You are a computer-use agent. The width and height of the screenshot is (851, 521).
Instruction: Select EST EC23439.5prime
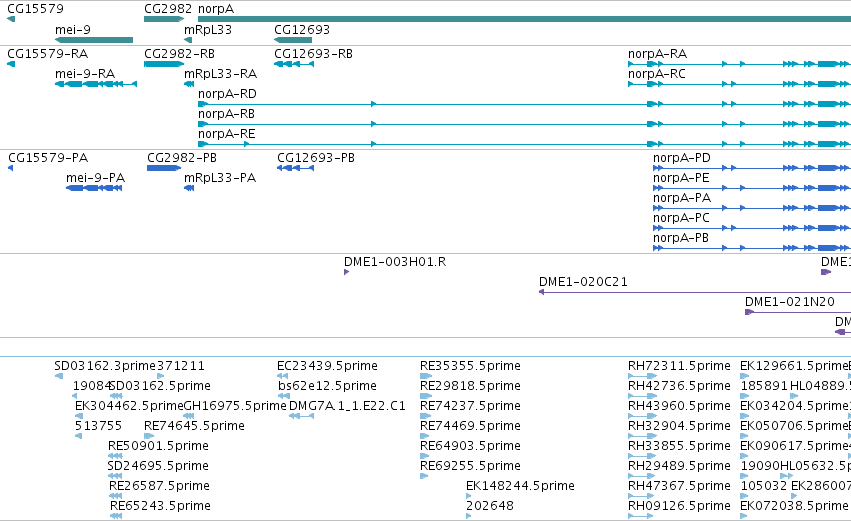point(327,366)
